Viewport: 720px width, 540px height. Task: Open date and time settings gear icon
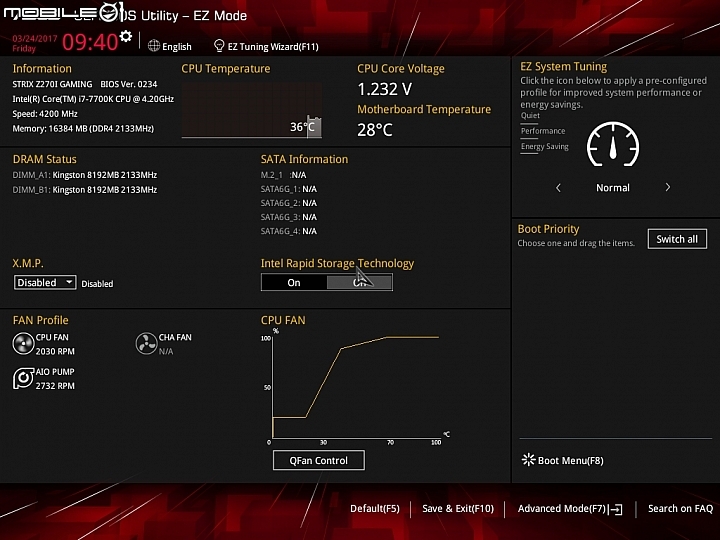pos(125,36)
